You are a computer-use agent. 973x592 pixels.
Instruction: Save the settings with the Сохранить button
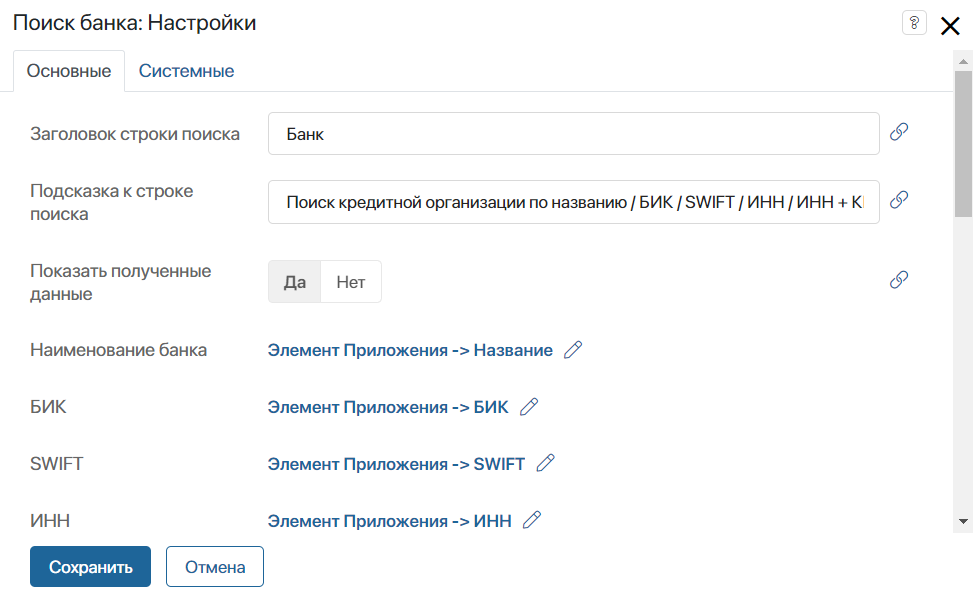pyautogui.click(x=91, y=567)
